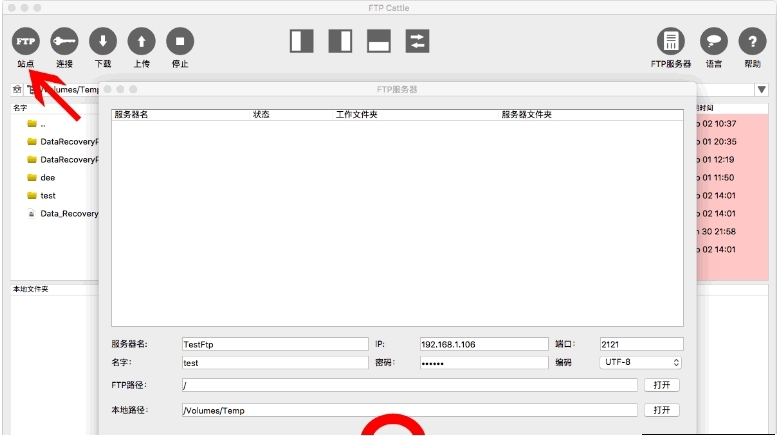Open the FTP site manager (站点)

[x=25, y=41]
